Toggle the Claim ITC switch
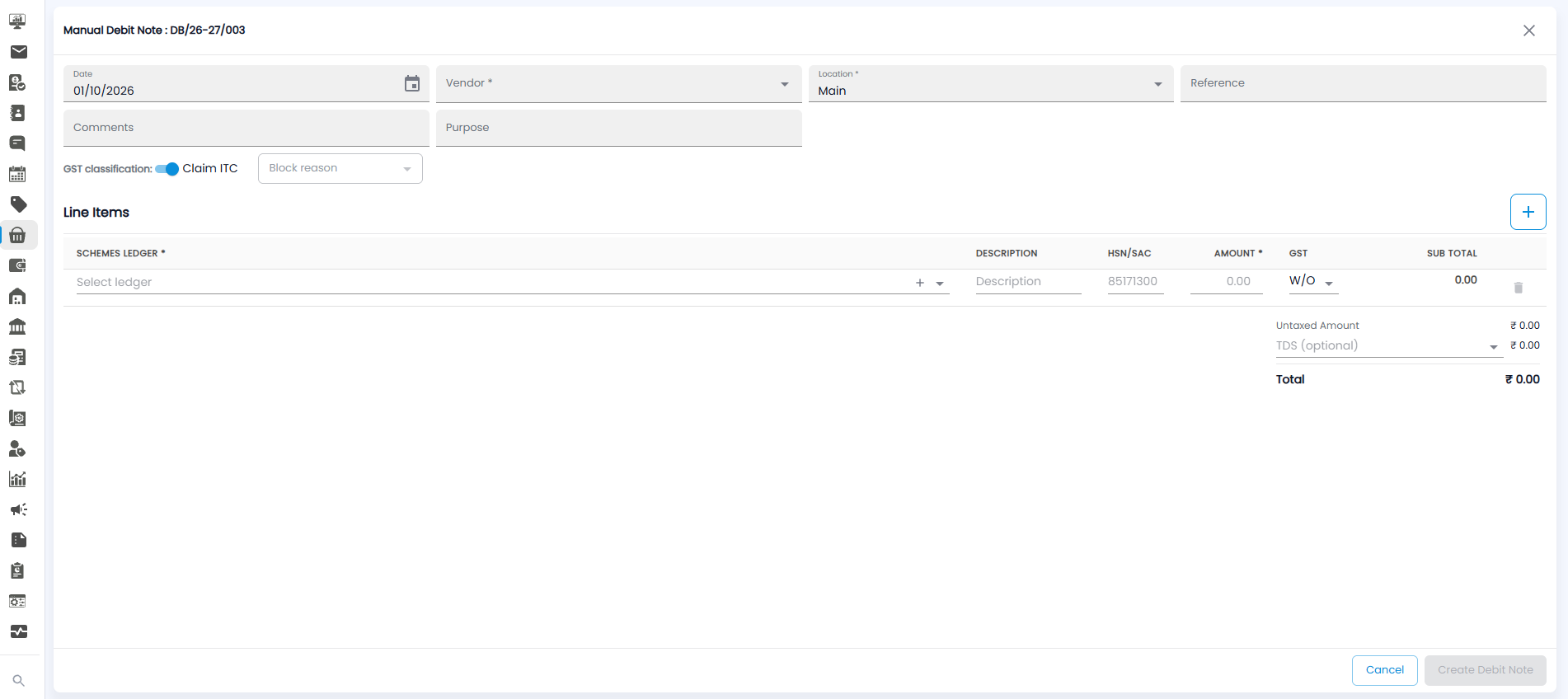The width and height of the screenshot is (1568, 699). coord(167,169)
